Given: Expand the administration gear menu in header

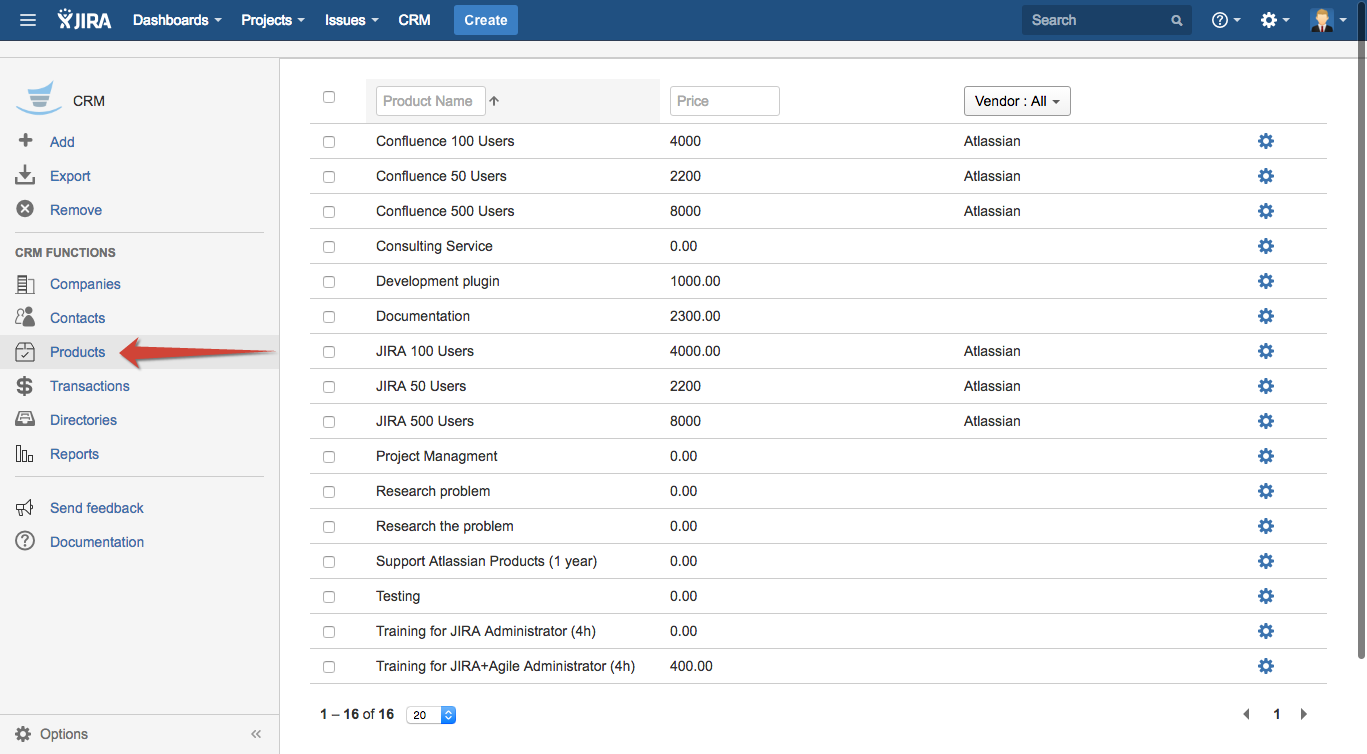Looking at the screenshot, I should (1273, 20).
